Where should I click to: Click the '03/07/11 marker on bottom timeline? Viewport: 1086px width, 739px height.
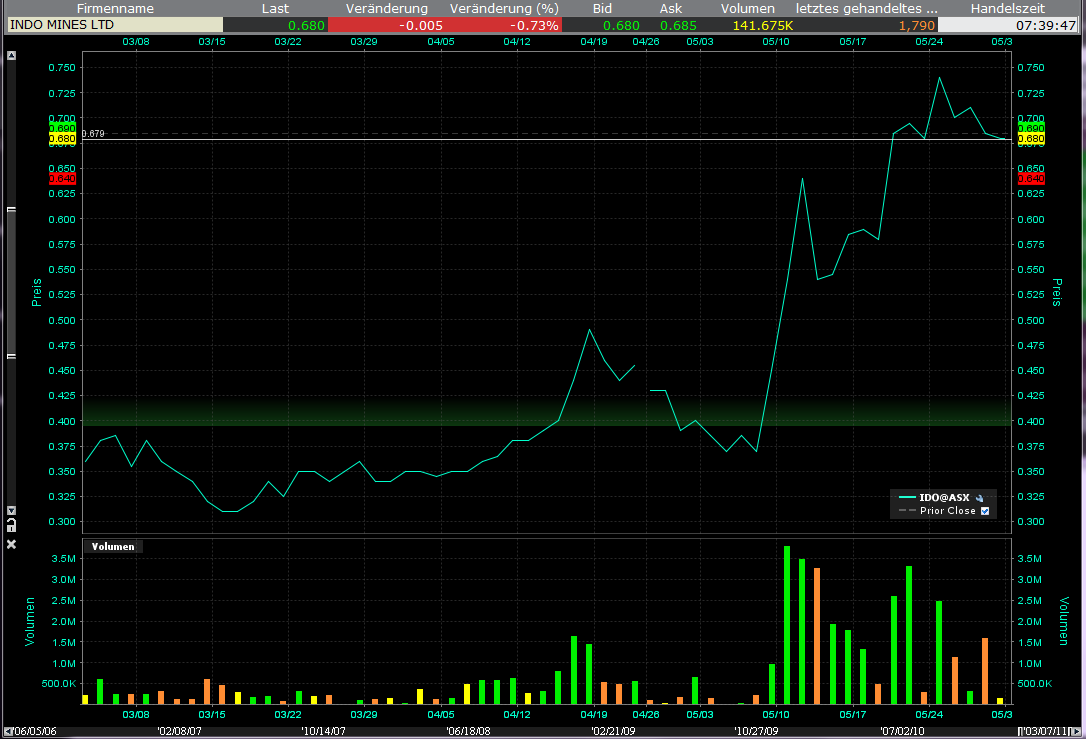pyautogui.click(x=1047, y=731)
